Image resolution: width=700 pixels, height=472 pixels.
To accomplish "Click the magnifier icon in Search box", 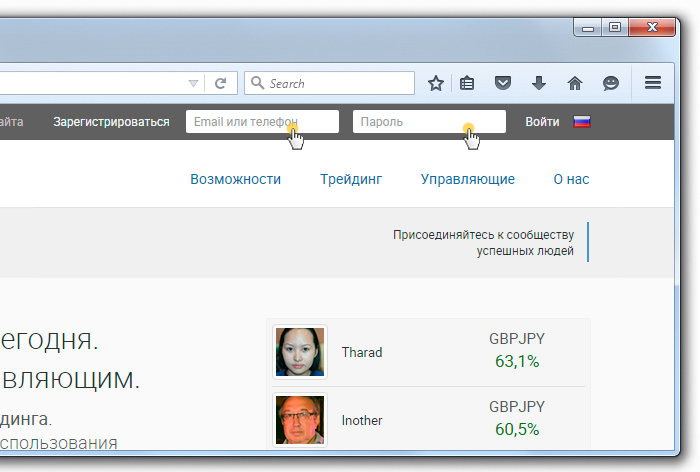I will [257, 83].
